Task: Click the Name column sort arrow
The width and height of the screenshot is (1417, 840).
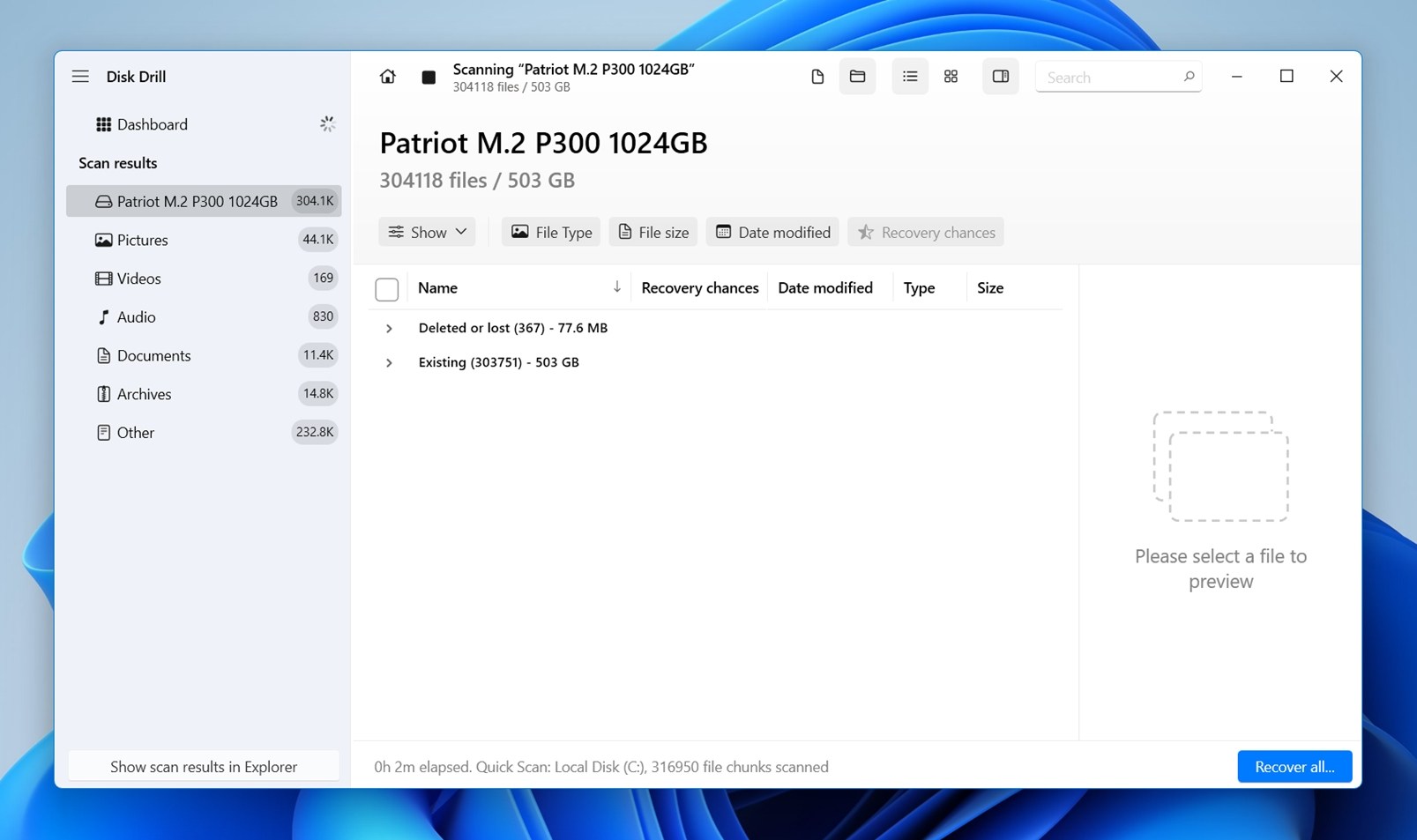Action: pos(616,287)
